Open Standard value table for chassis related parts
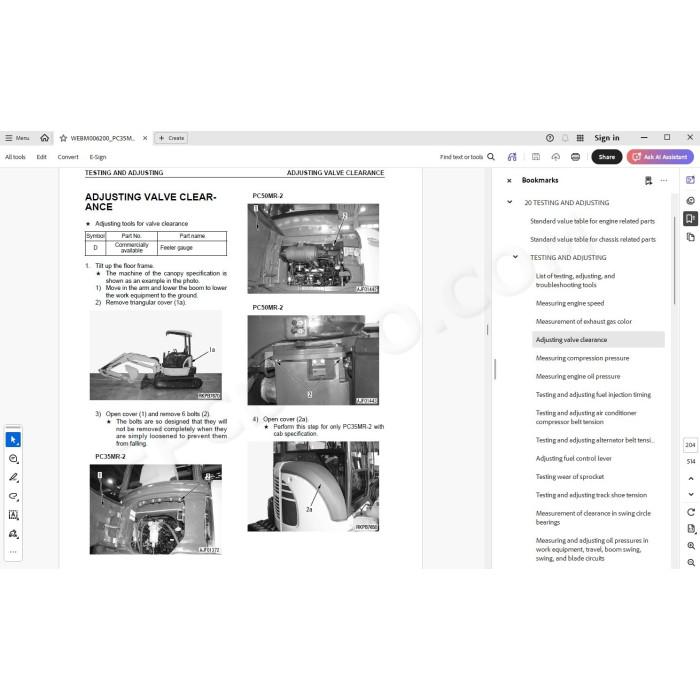700x700 pixels. click(x=593, y=239)
